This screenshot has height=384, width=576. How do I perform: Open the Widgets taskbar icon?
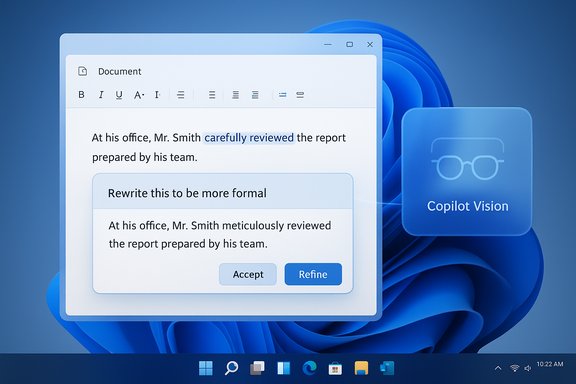point(283,368)
